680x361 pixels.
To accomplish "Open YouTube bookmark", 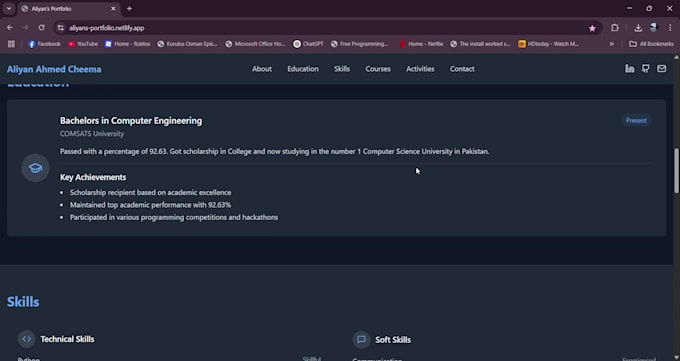I will (83, 44).
